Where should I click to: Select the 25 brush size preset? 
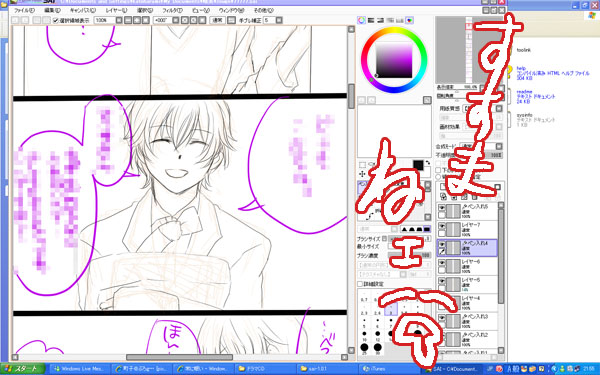364,348
